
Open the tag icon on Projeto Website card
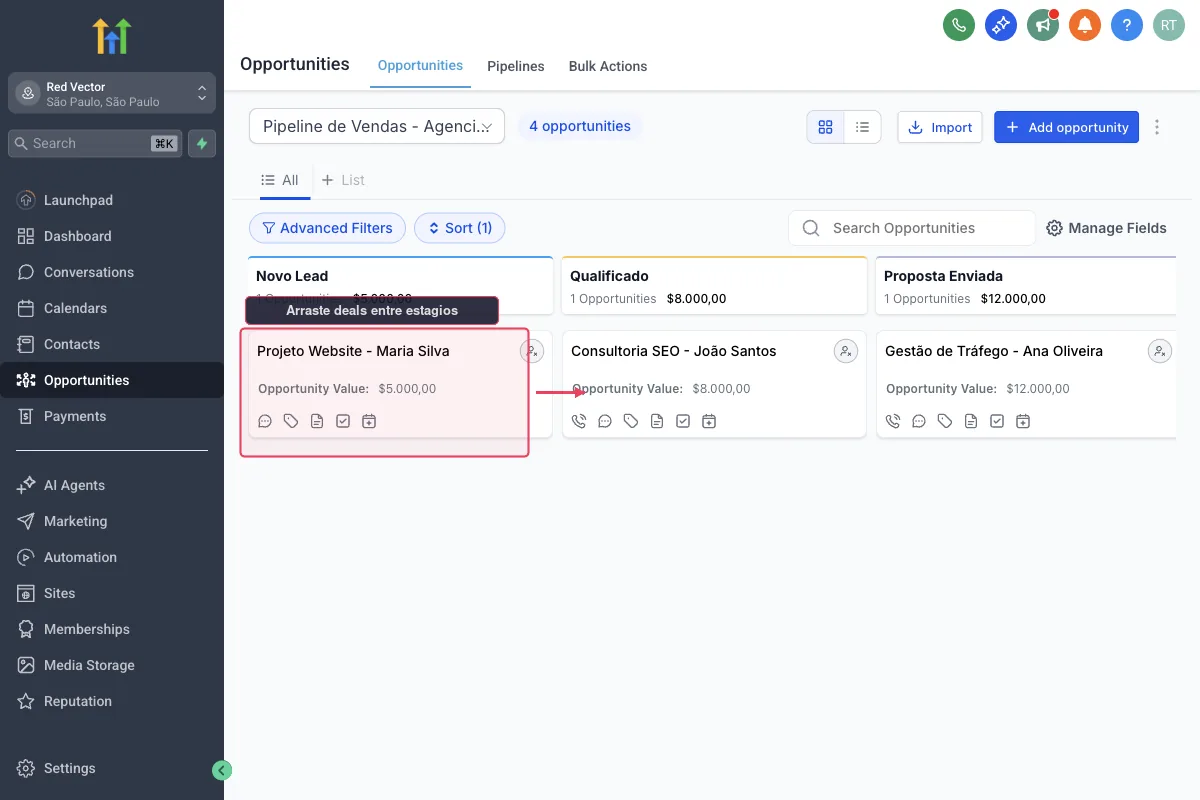tap(291, 421)
